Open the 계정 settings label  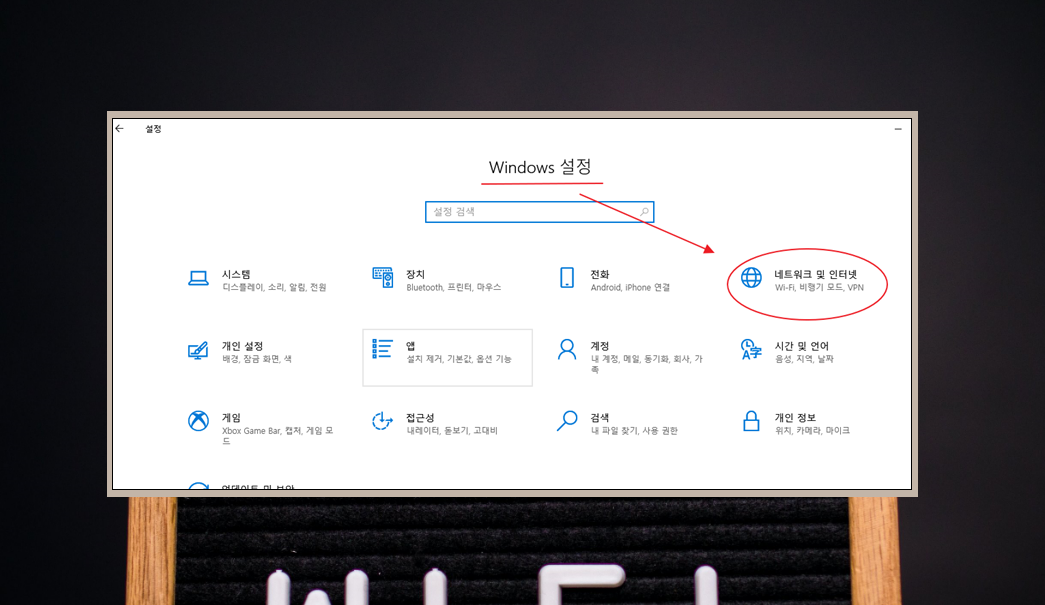tap(600, 346)
